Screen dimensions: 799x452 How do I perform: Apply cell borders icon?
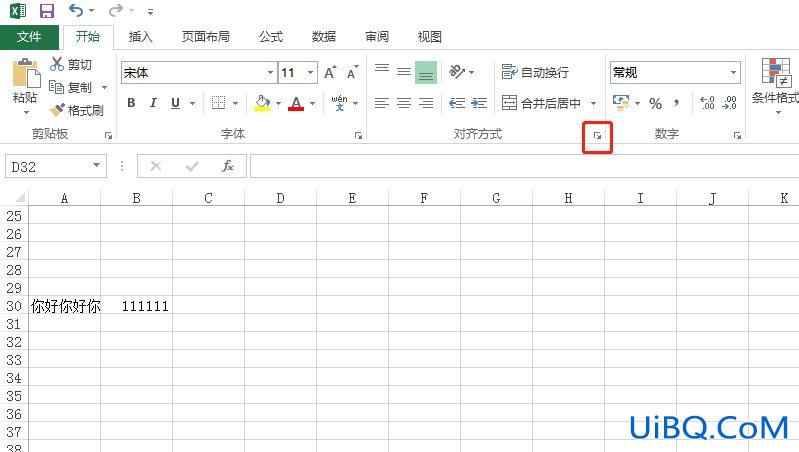[x=219, y=103]
